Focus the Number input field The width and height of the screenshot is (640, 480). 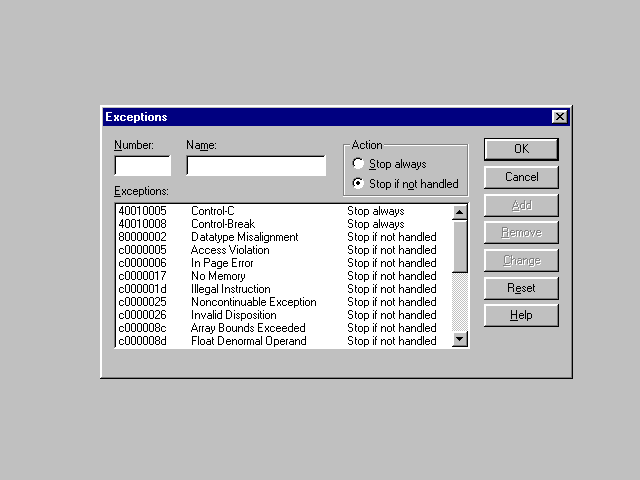[x=143, y=166]
